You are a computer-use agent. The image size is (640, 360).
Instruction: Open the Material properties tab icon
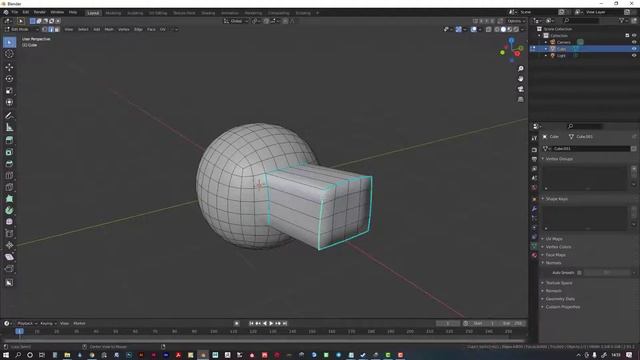pos(534,255)
